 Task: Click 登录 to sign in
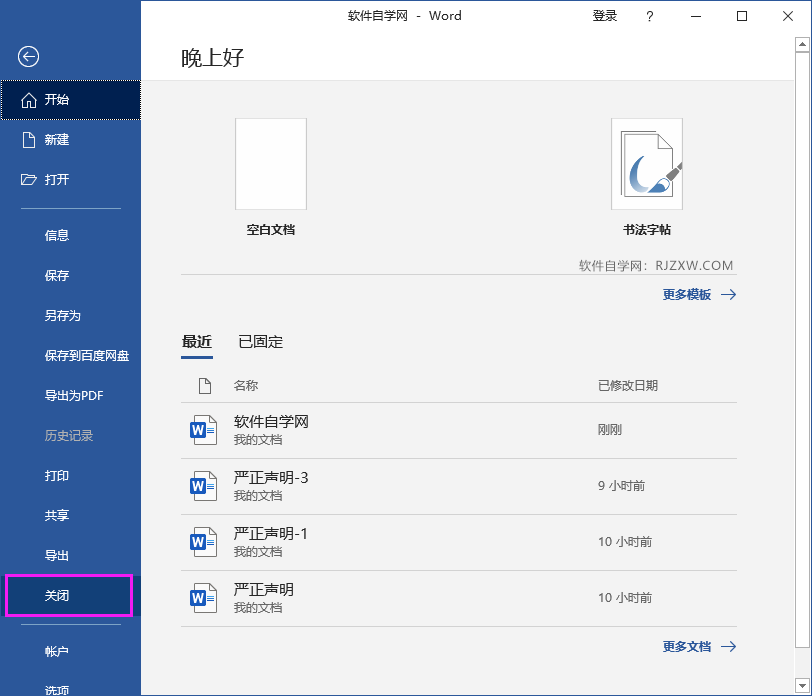tap(605, 16)
